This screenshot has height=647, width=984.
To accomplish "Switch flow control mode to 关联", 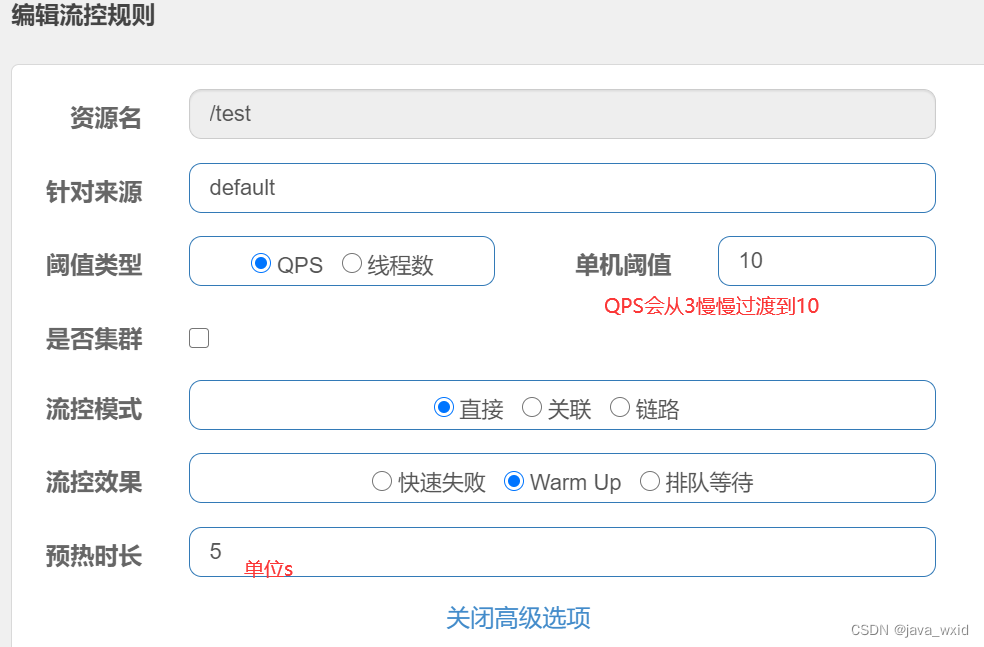I will click(531, 407).
